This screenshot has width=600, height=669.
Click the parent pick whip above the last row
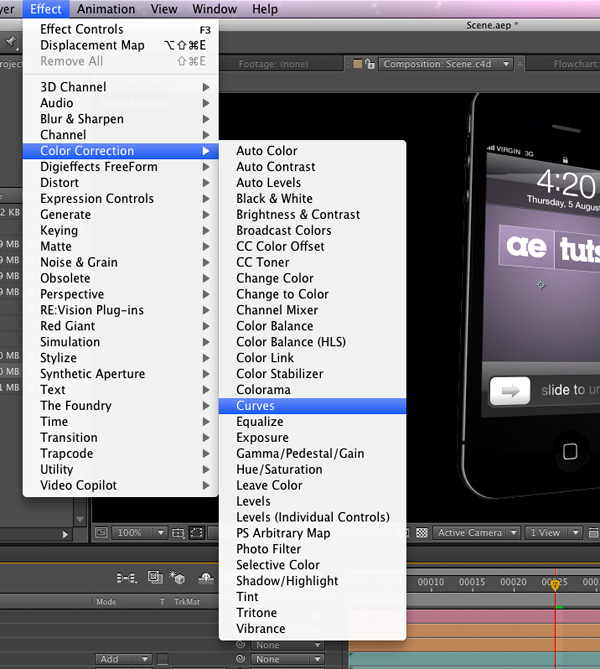[x=241, y=644]
